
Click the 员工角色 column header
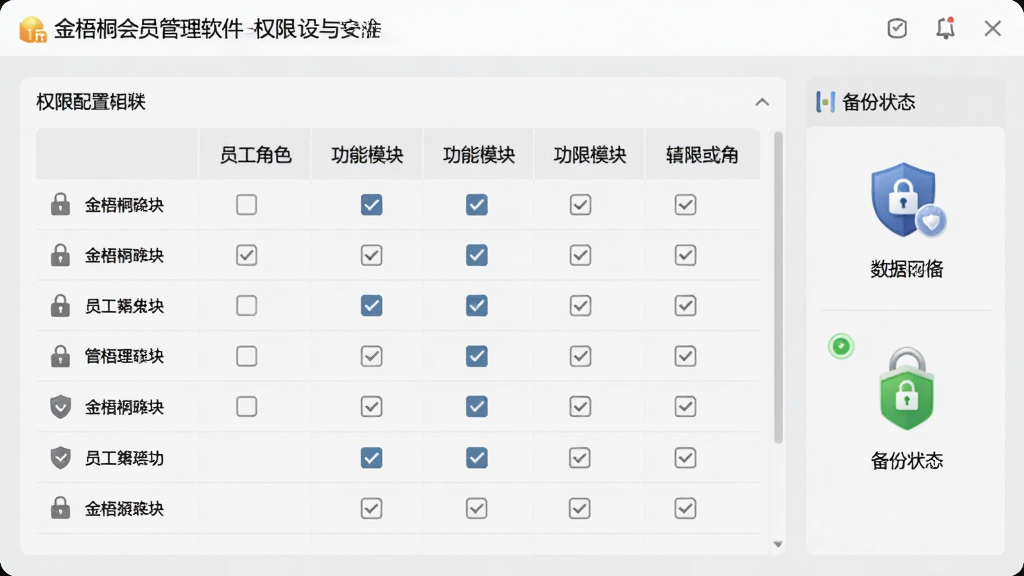pos(255,155)
